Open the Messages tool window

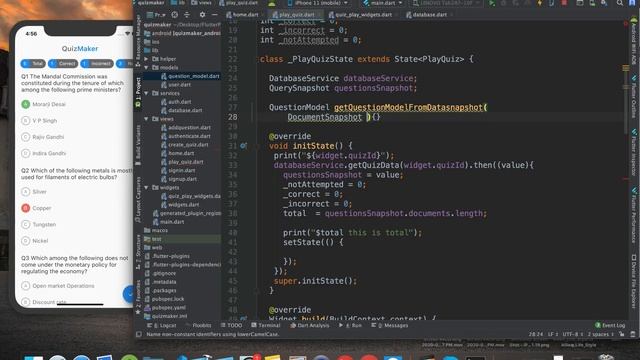pyautogui.click(x=389, y=325)
